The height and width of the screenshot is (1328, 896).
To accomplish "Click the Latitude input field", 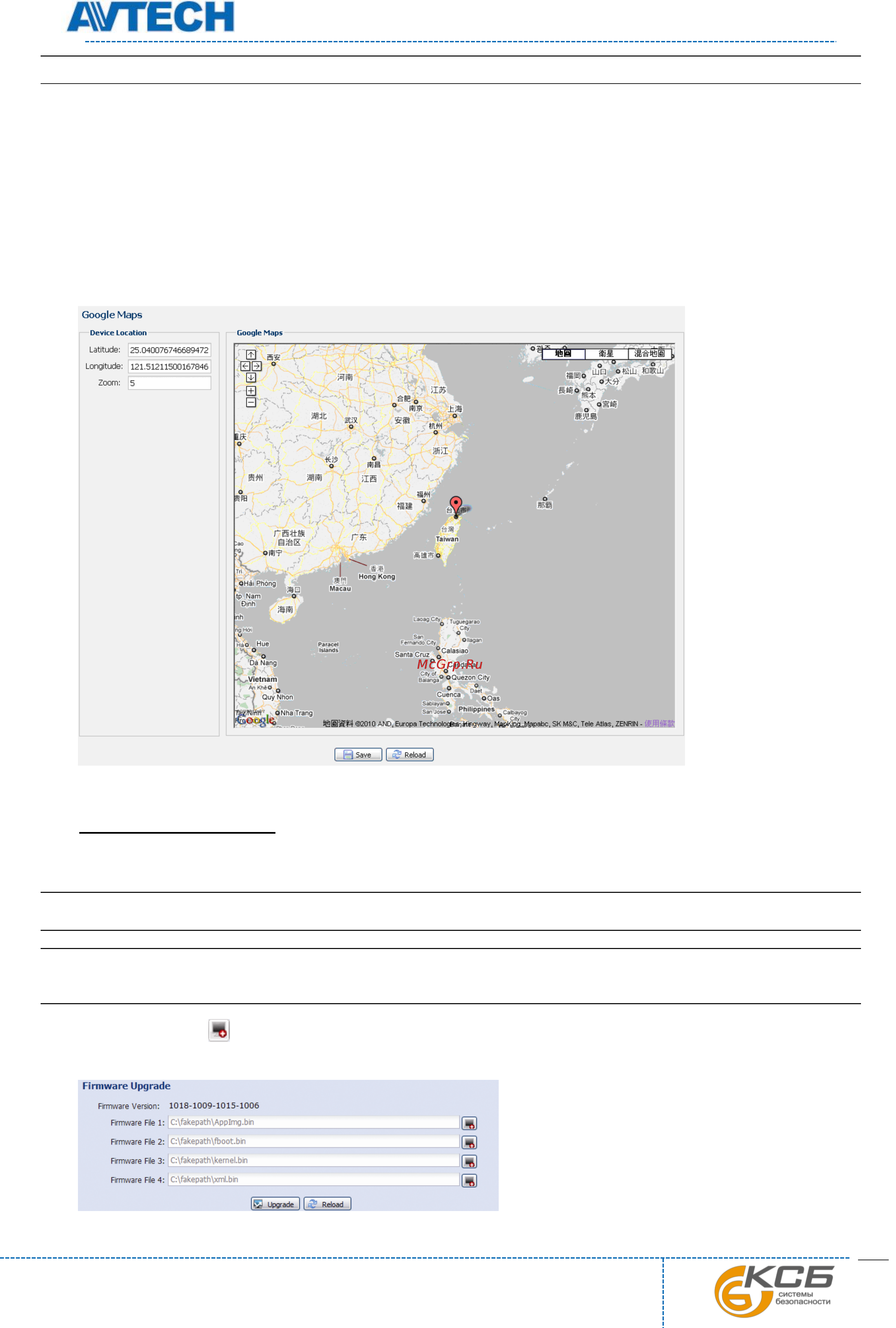I will (x=169, y=350).
